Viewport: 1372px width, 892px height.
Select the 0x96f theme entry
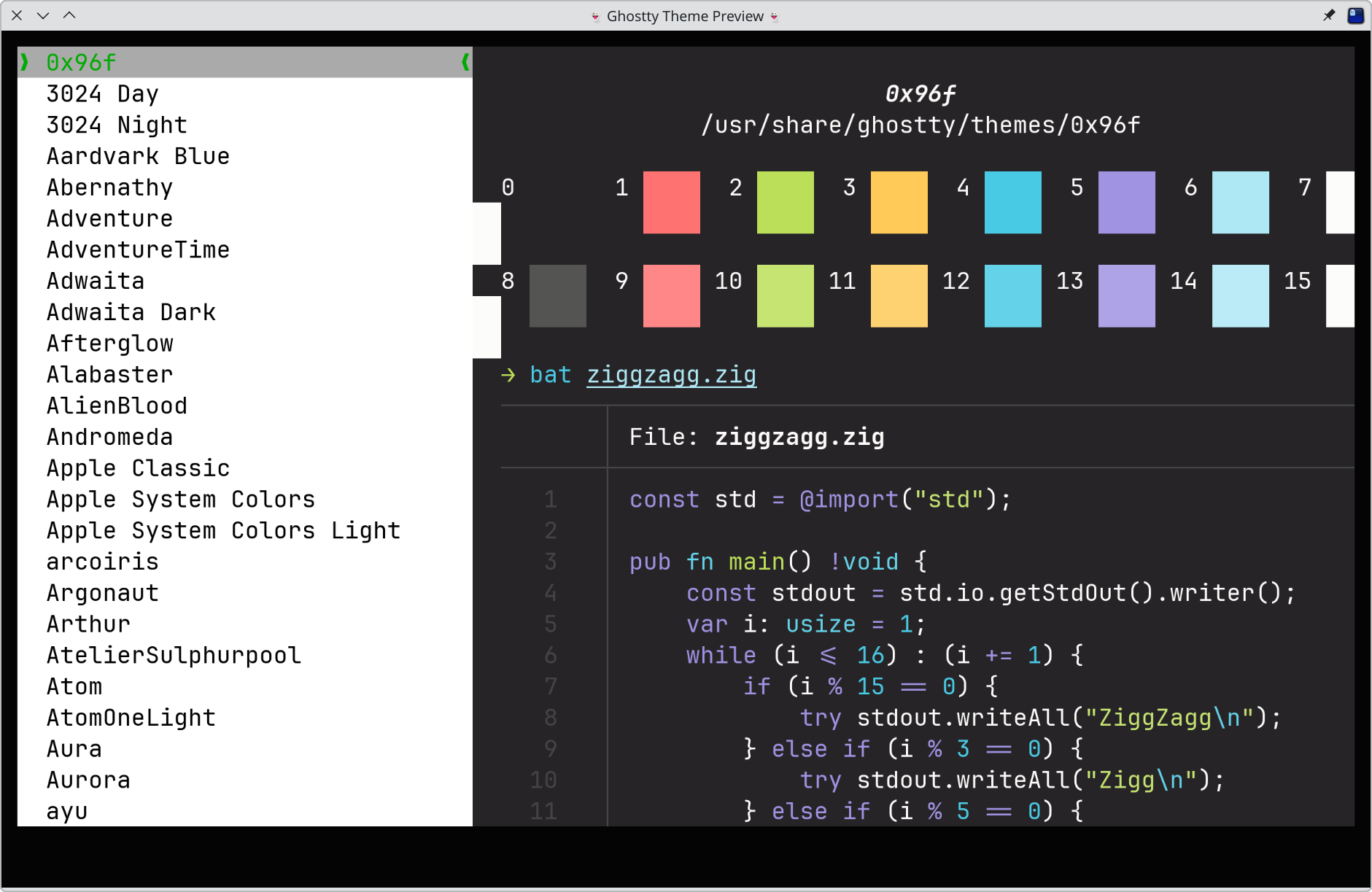point(245,63)
